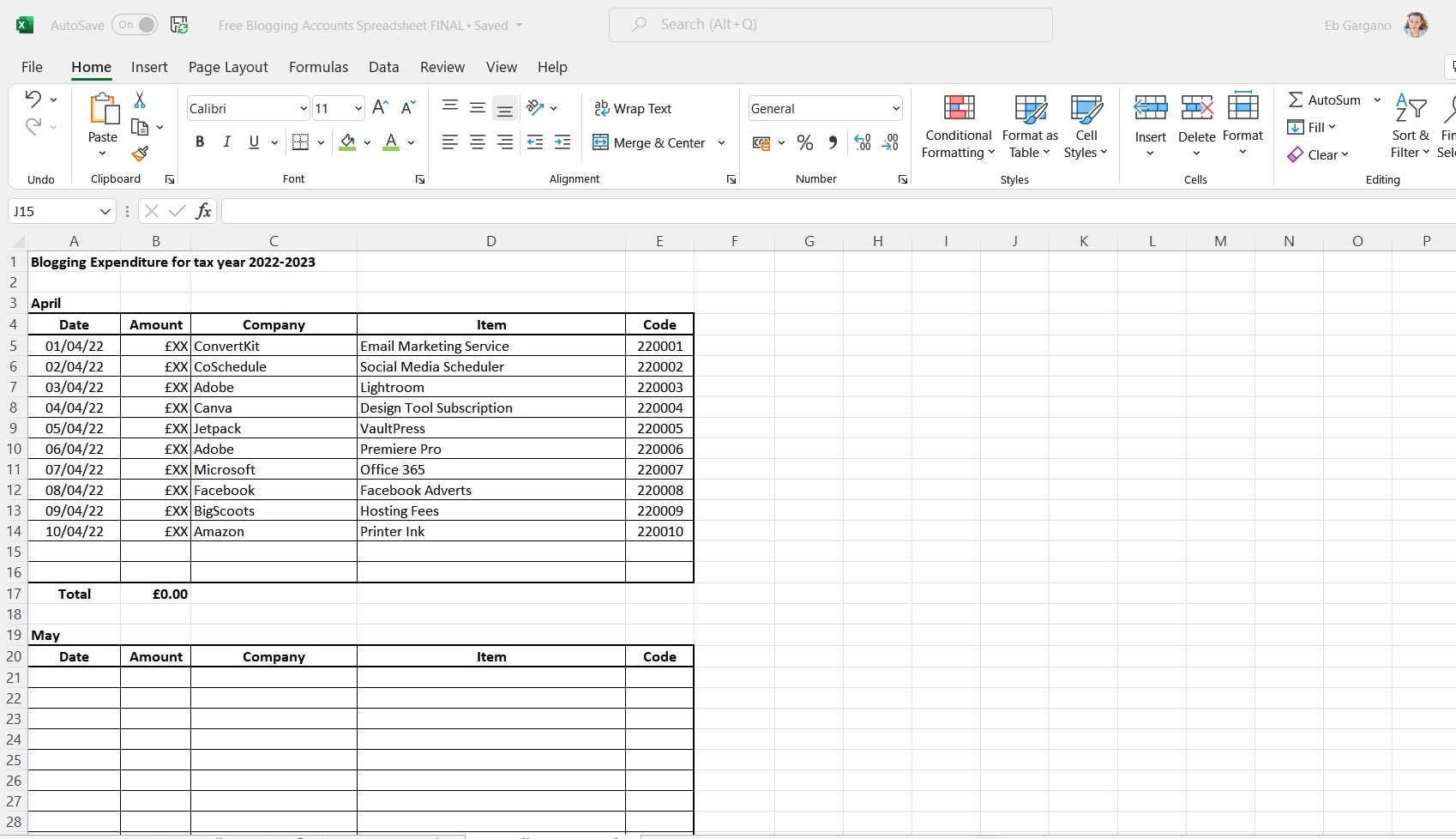Viewport: 1456px width, 839px height.
Task: Click Merge & Center button
Action: [x=650, y=142]
